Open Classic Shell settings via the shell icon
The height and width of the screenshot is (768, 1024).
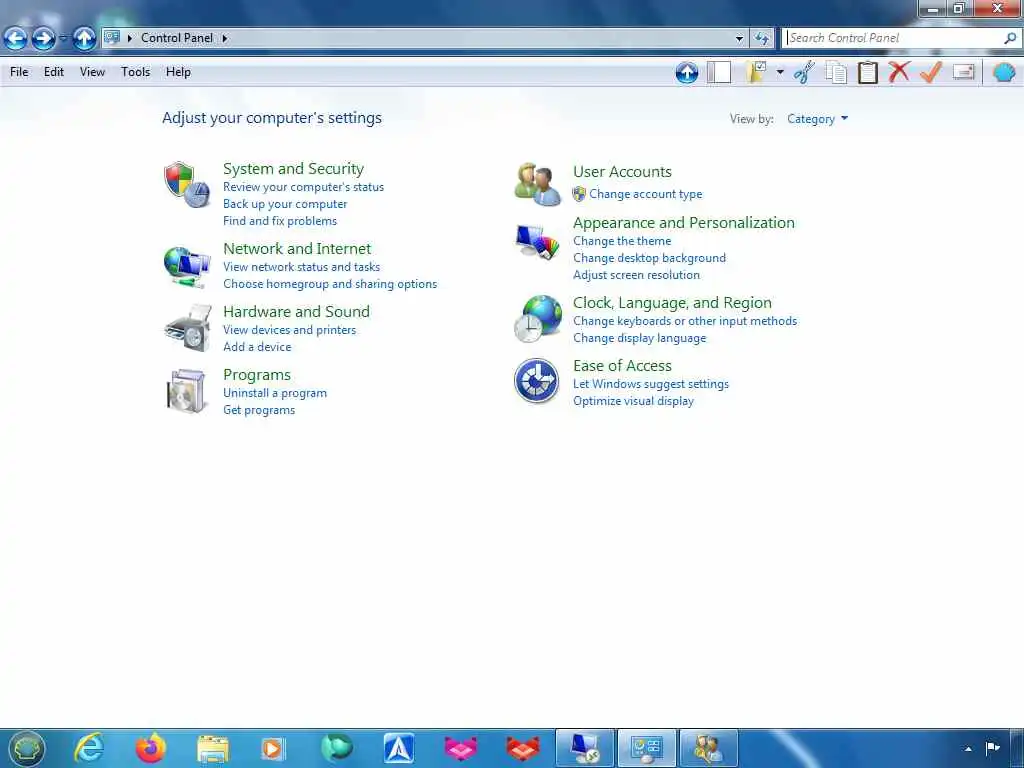click(x=1004, y=72)
